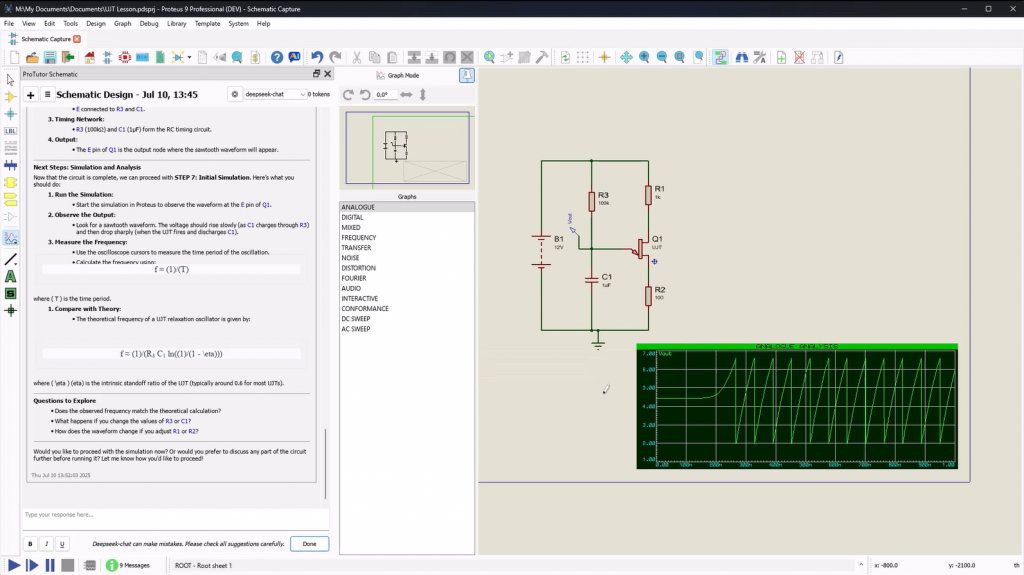
Task: Click the Undo arrow in toolbar
Action: tap(317, 57)
